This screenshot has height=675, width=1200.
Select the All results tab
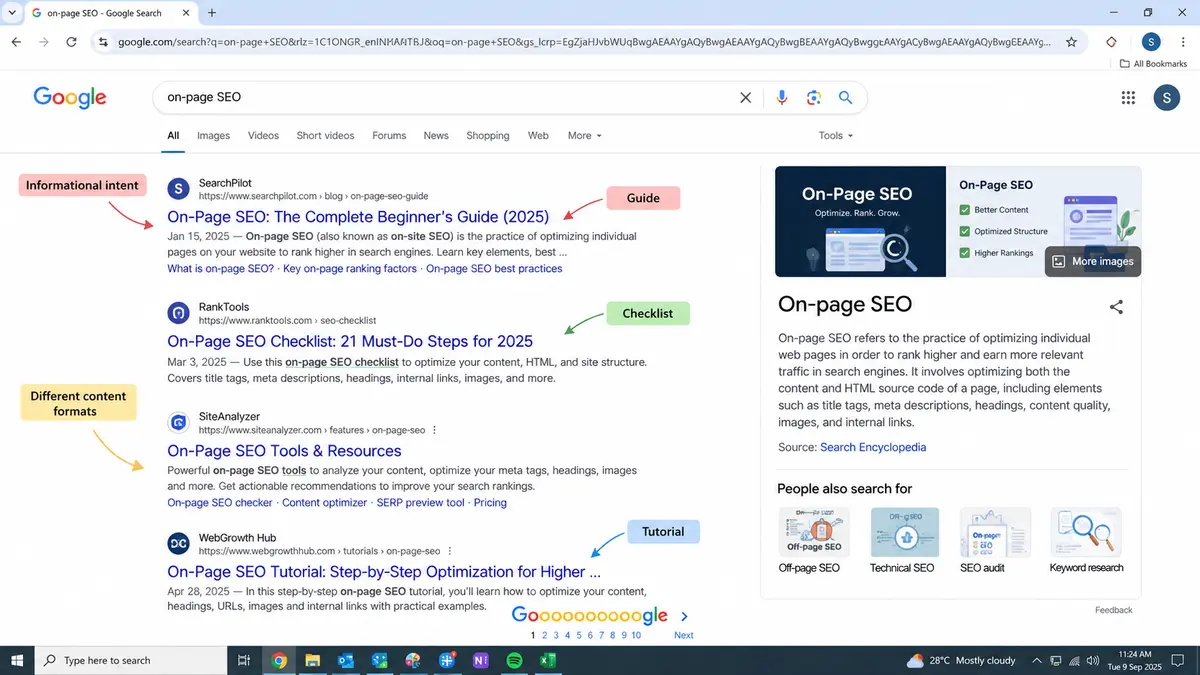(173, 135)
